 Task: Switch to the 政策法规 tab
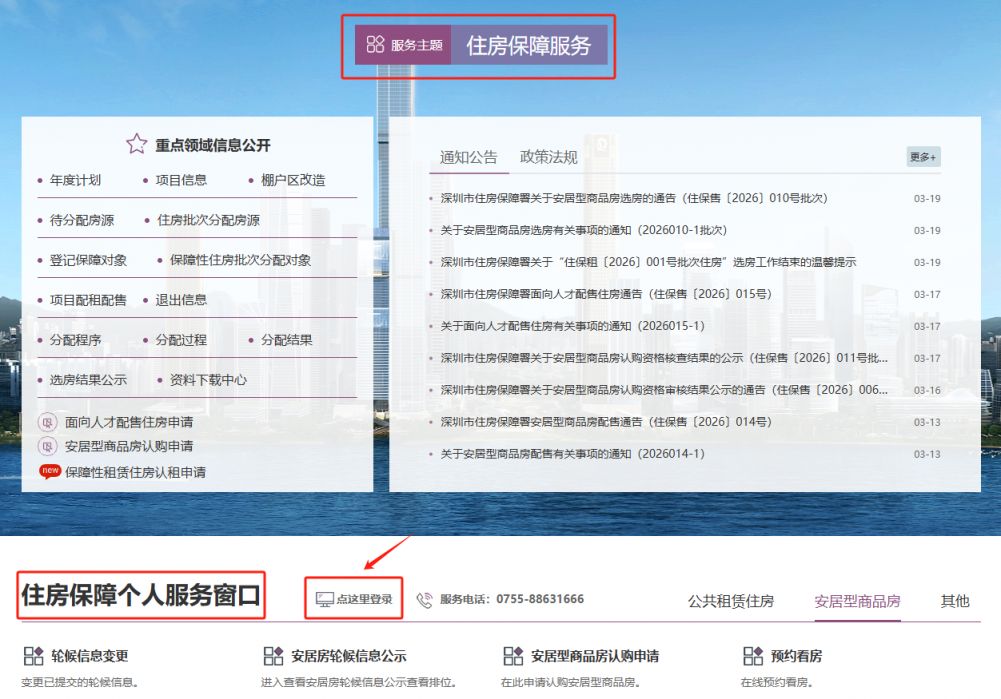coord(546,156)
